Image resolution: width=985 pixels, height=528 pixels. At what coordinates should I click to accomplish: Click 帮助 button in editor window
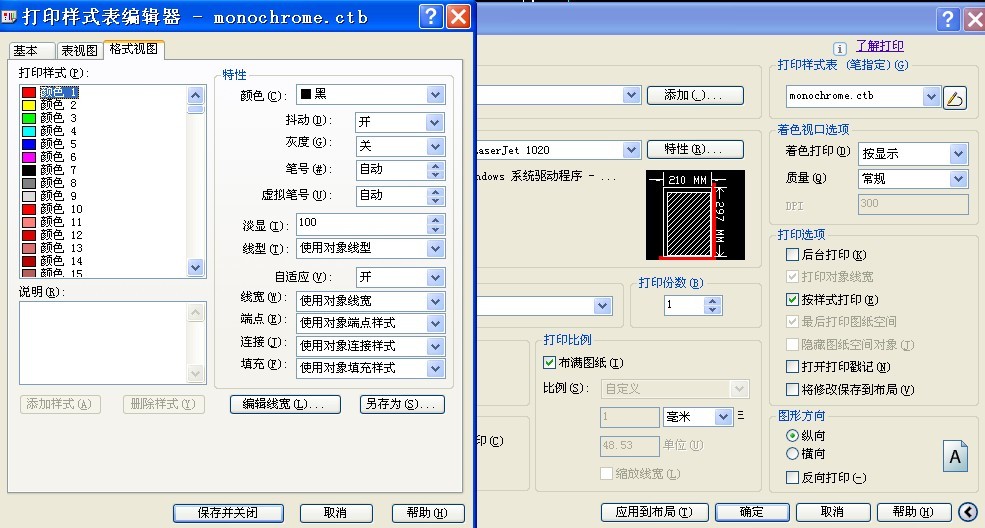pos(427,513)
